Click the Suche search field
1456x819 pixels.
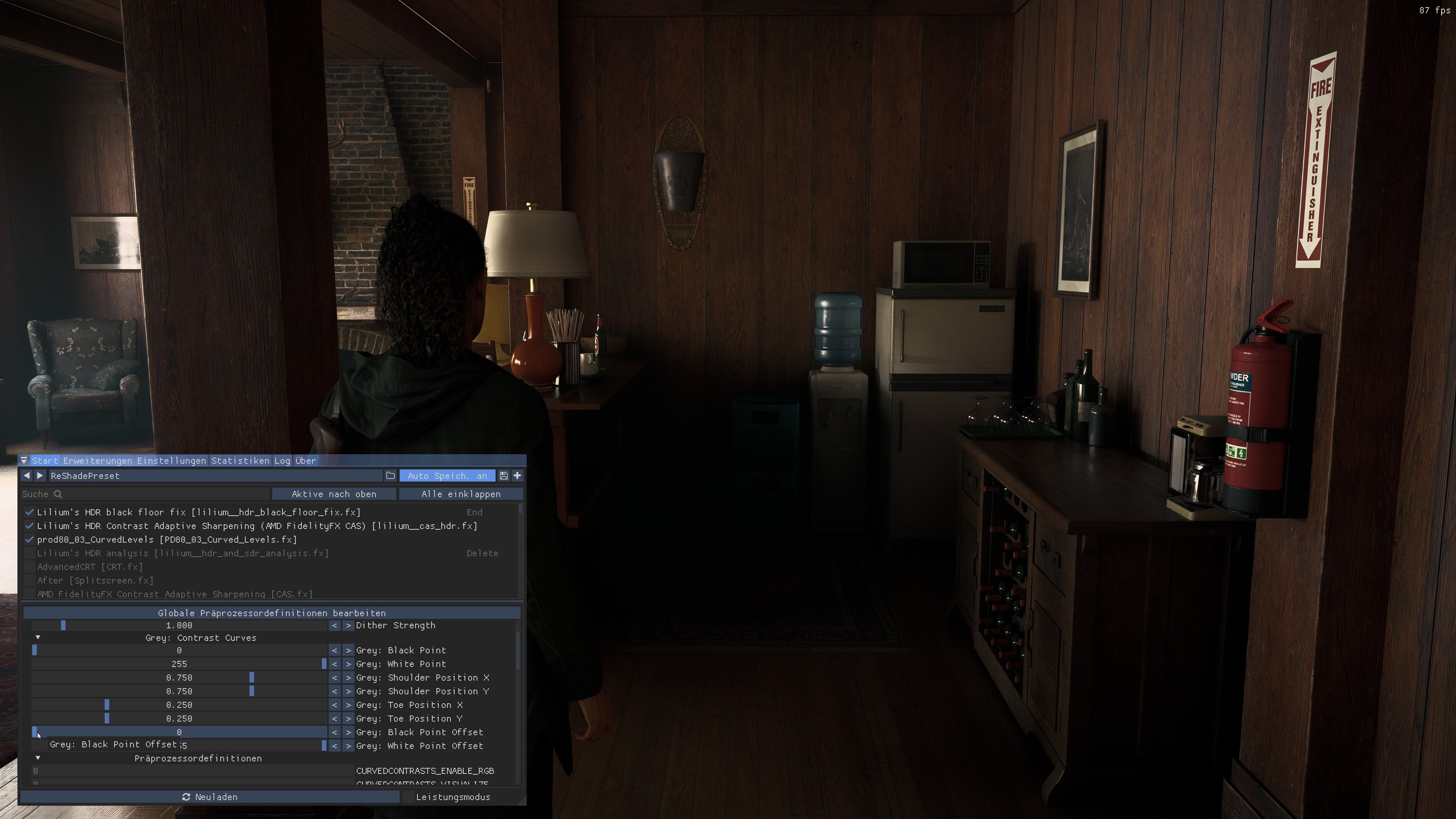point(144,494)
